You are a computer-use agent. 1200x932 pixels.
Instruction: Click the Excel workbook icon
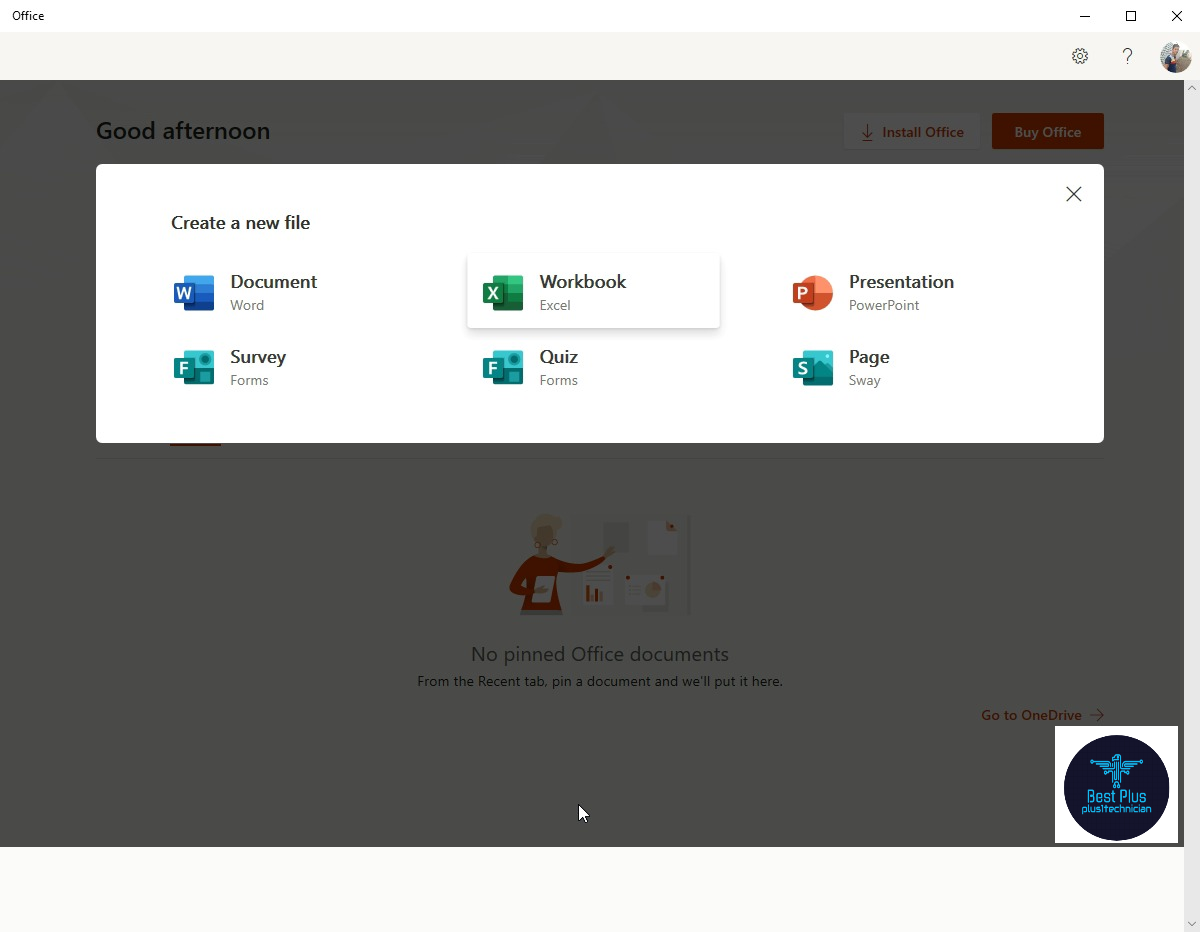(503, 293)
